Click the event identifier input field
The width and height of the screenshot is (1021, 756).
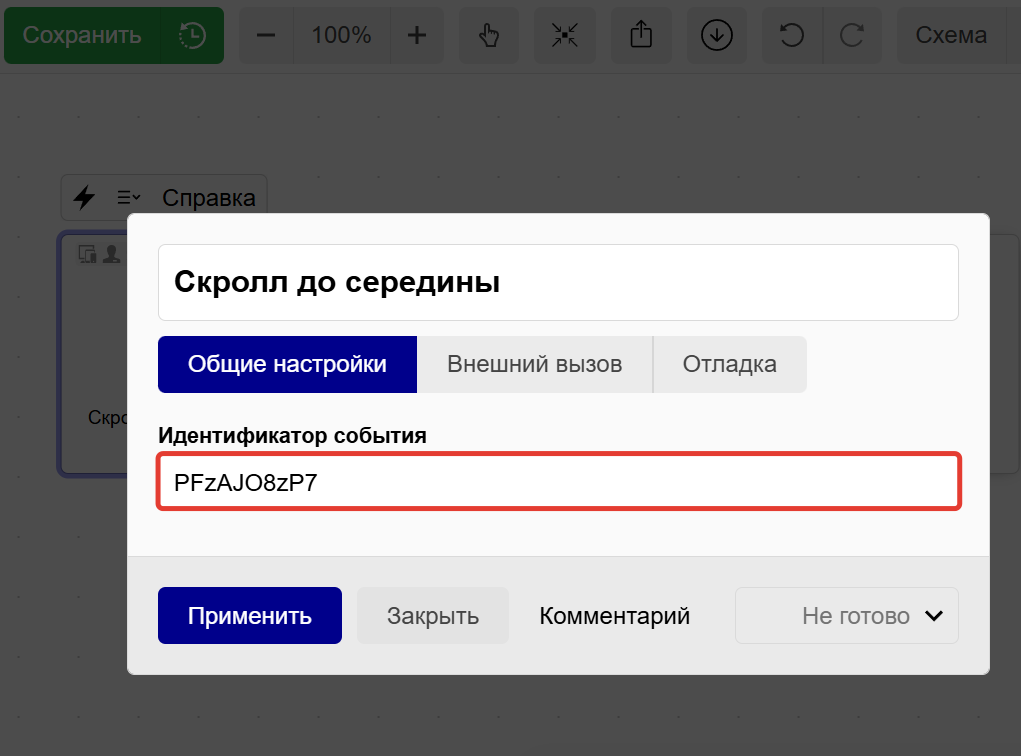558,482
